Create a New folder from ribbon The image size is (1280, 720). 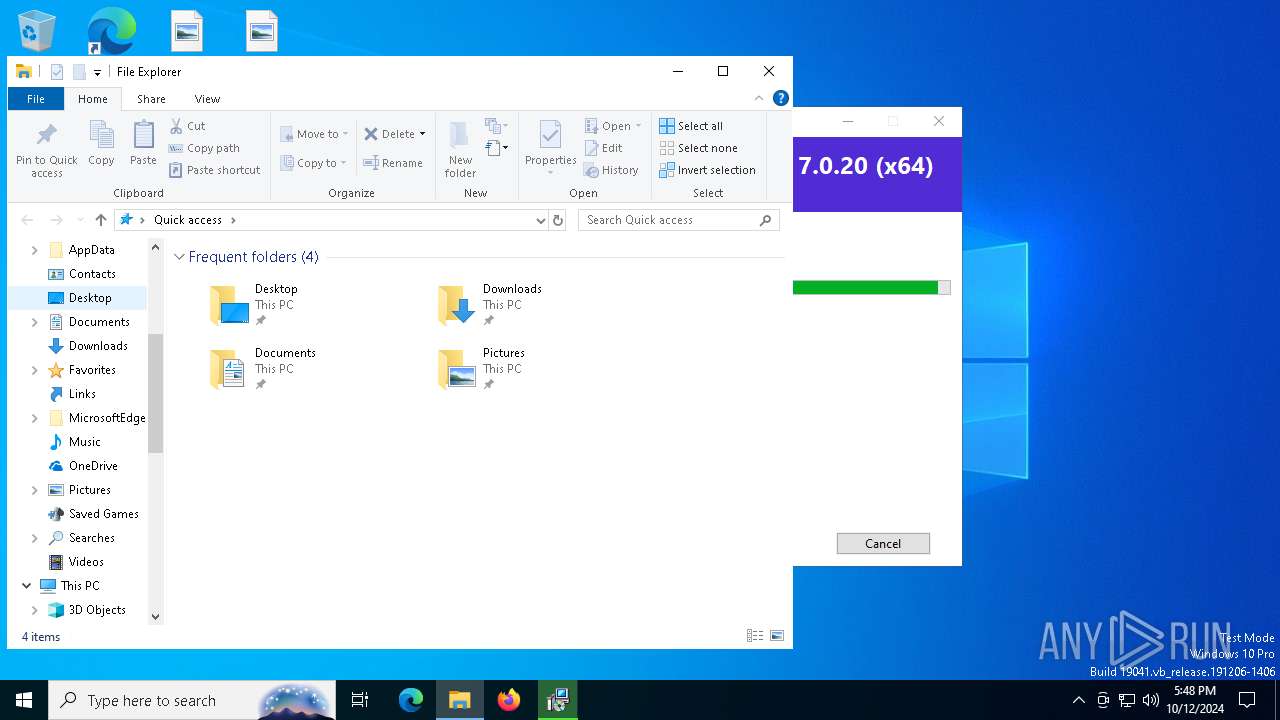pos(460,150)
